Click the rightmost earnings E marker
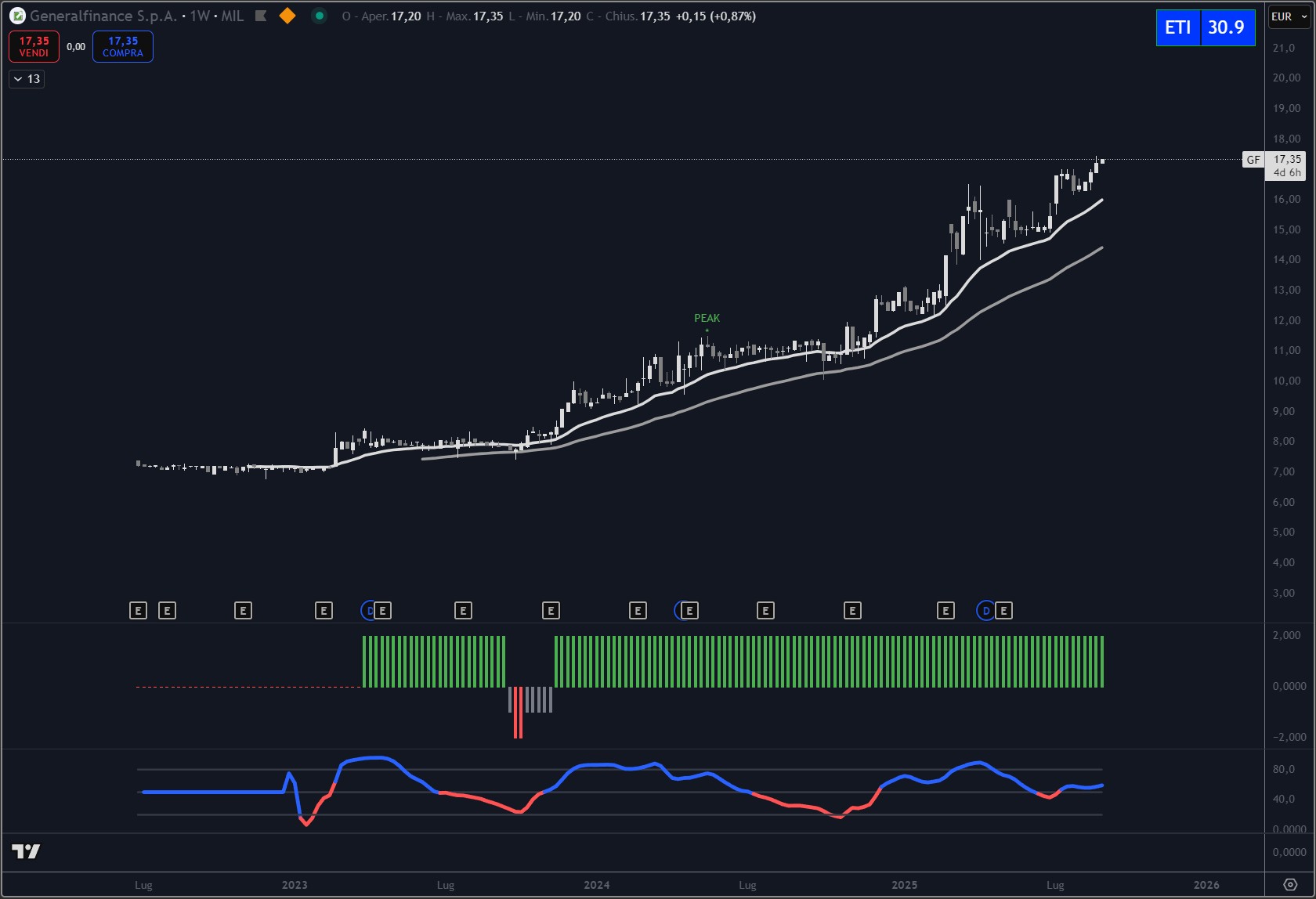The height and width of the screenshot is (899, 1316). point(1003,611)
